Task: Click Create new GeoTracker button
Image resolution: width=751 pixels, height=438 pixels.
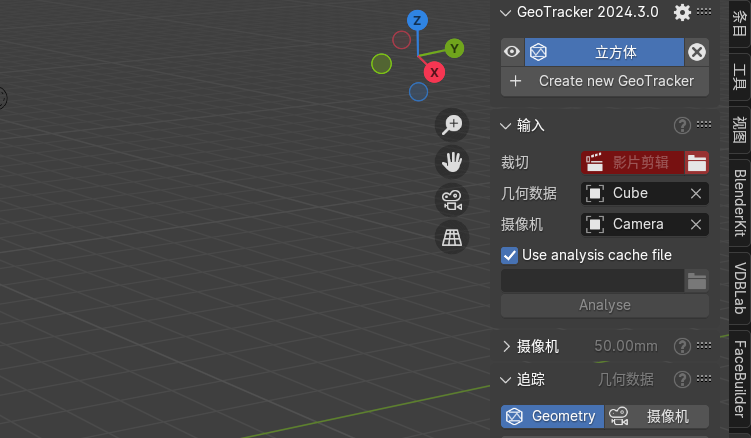Action: [605, 81]
